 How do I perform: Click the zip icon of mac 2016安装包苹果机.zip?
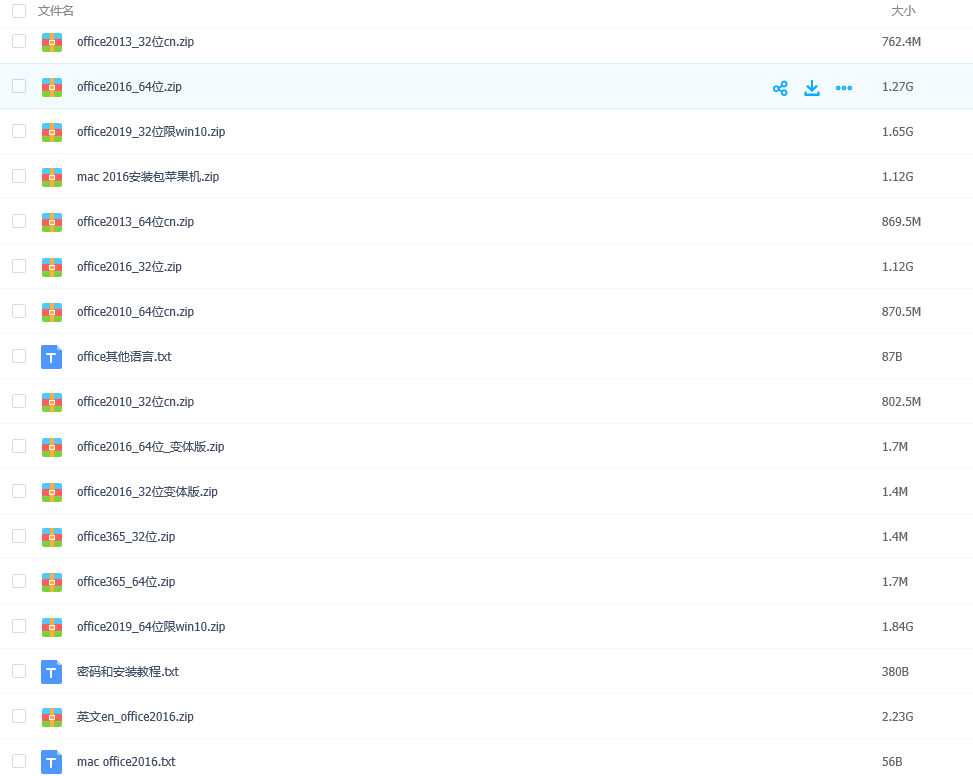52,177
